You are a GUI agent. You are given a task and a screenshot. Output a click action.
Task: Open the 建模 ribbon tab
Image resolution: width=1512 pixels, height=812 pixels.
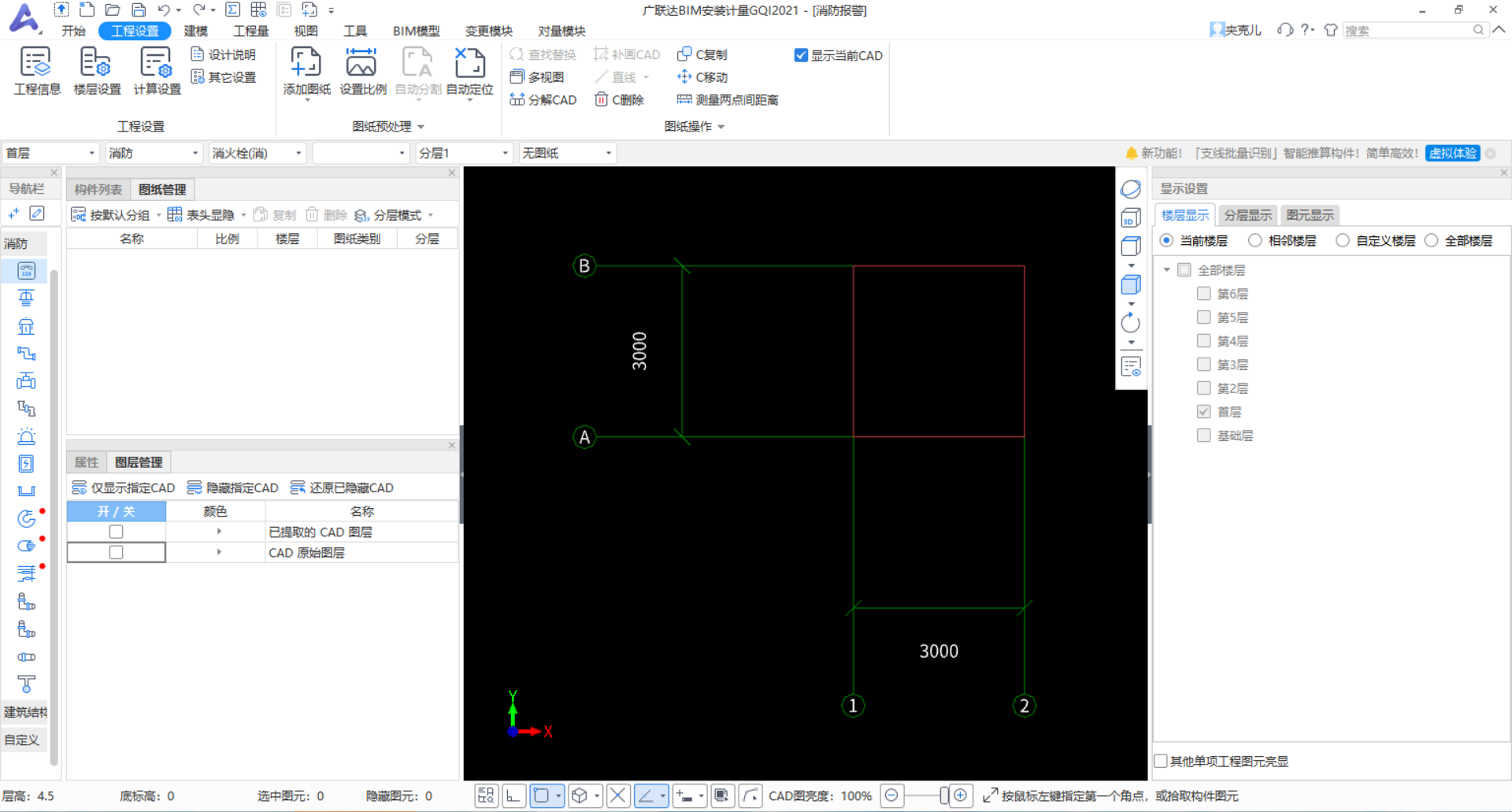point(195,31)
